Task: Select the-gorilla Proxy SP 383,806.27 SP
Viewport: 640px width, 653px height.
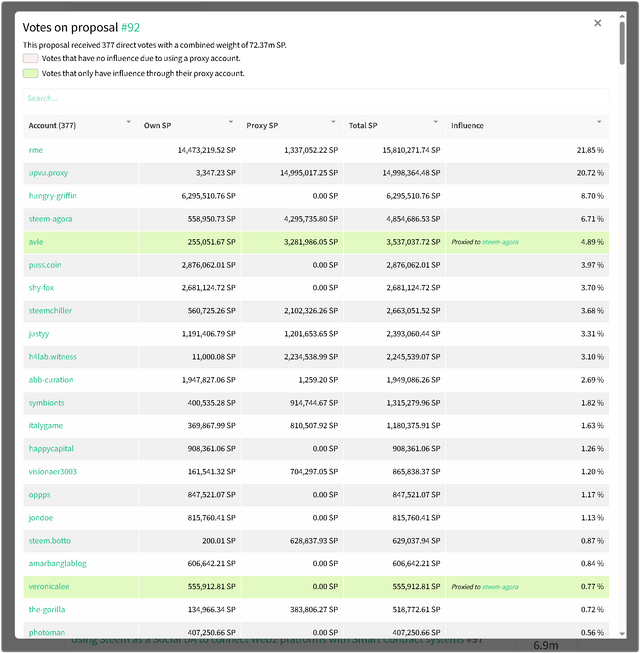Action: (314, 609)
